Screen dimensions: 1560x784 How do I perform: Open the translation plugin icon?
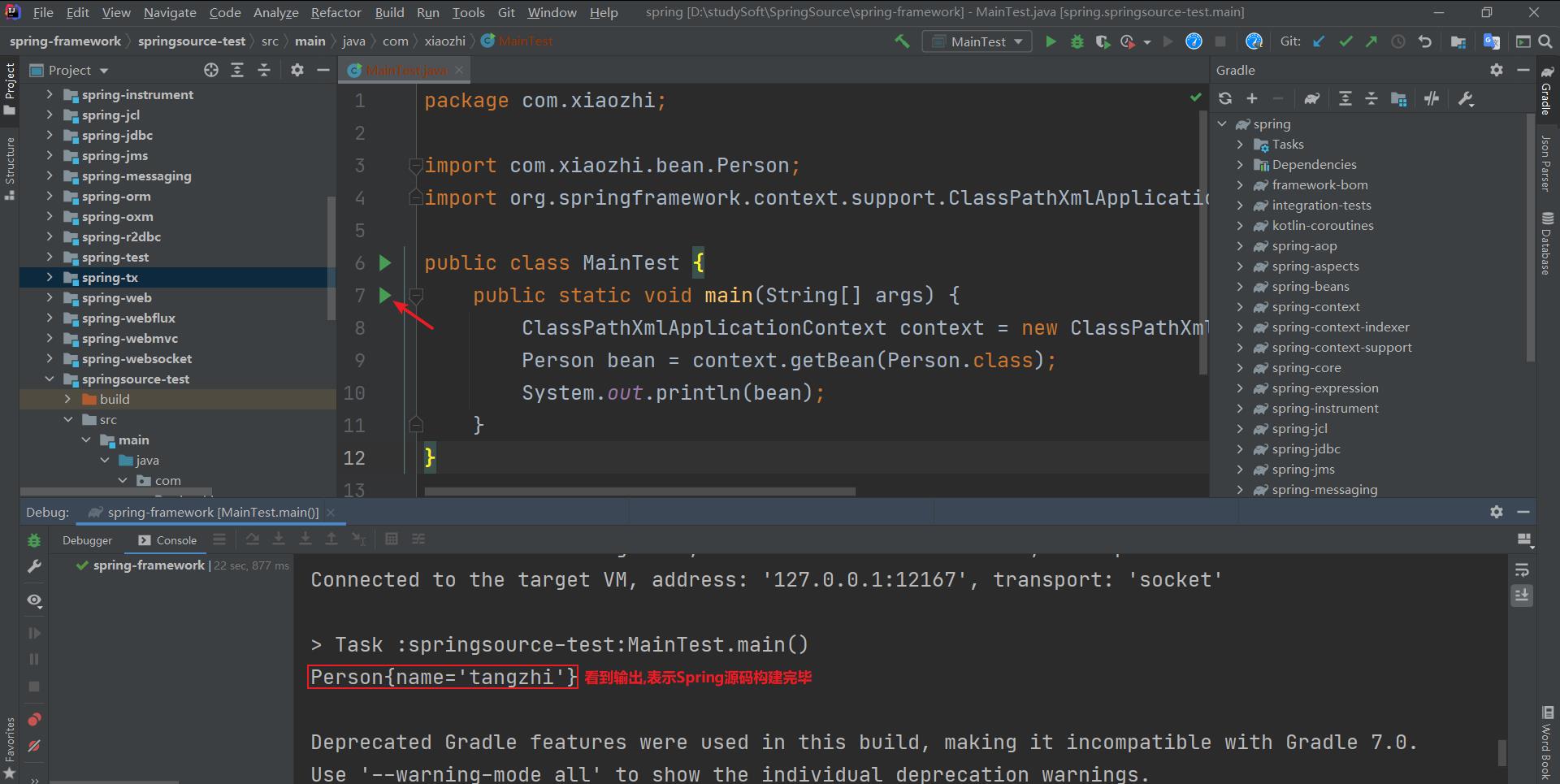pyautogui.click(x=1491, y=41)
